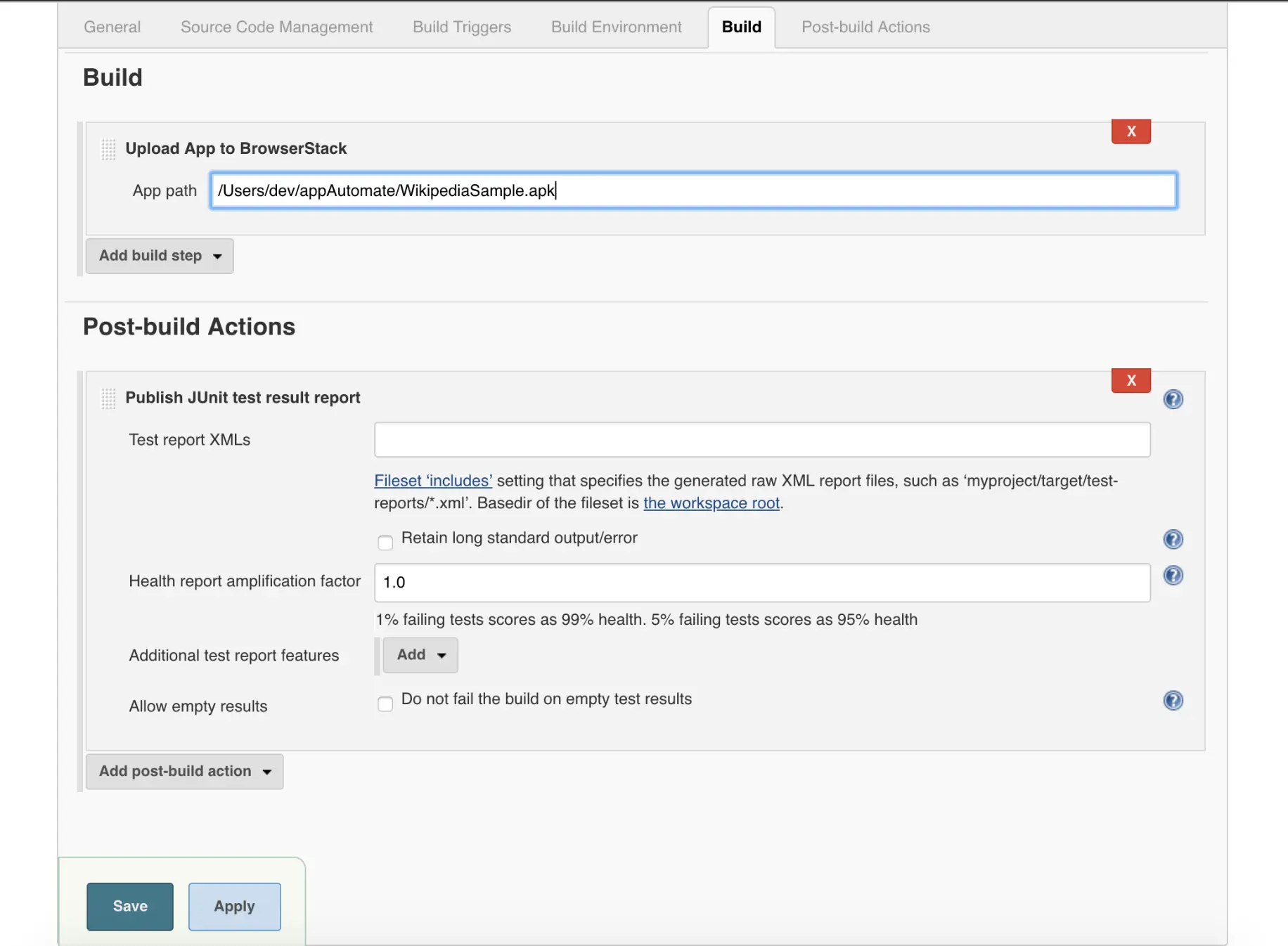Open the Add test report features dropdown
Screen dimensions: 1288x946
pos(420,655)
